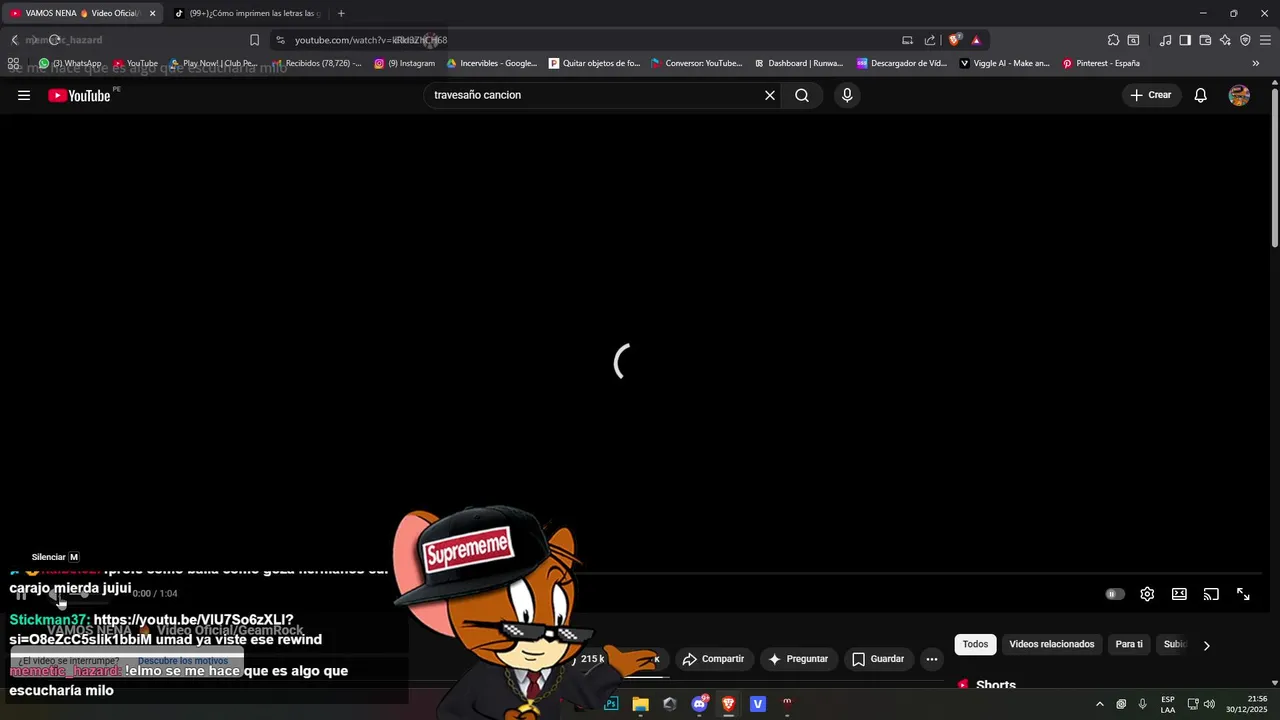Viewport: 1280px width, 720px height.
Task: Open the browser extensions puzzle icon
Action: click(x=1113, y=40)
